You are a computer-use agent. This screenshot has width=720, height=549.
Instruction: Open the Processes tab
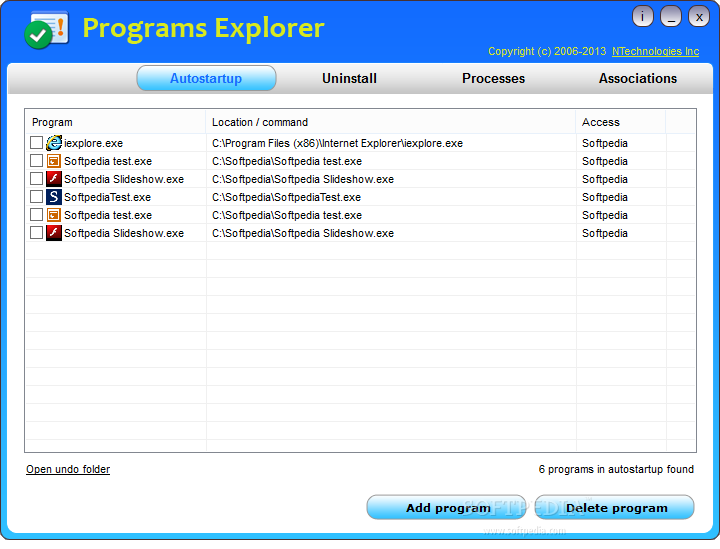(493, 78)
